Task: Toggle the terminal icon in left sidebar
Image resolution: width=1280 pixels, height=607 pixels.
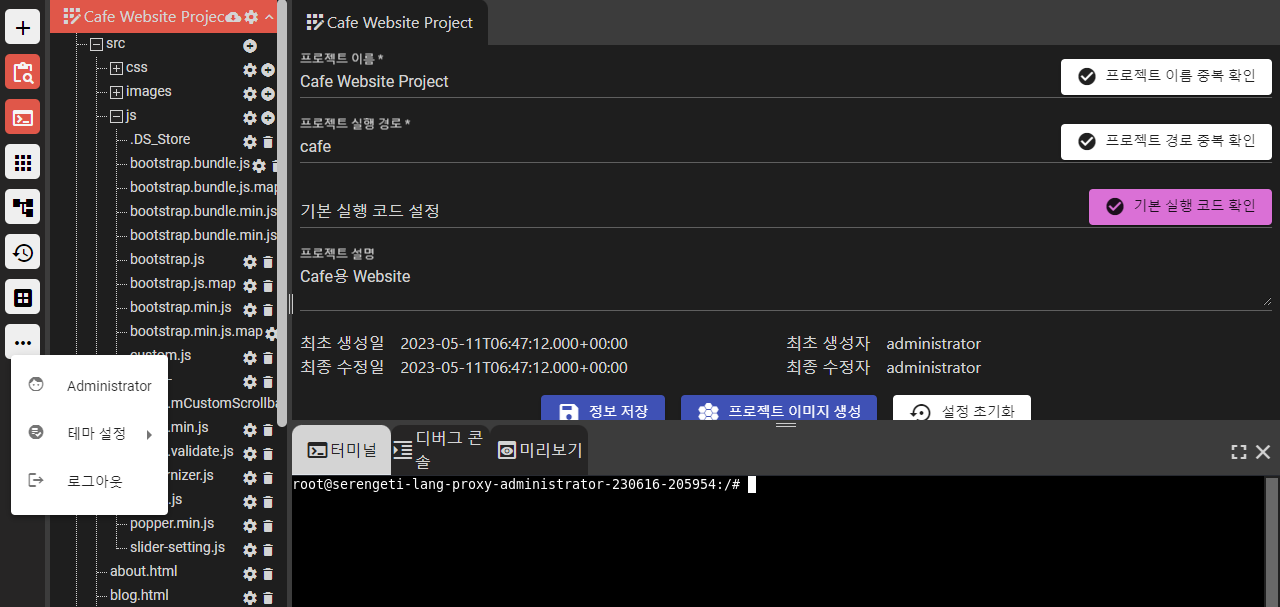Action: click(22, 117)
